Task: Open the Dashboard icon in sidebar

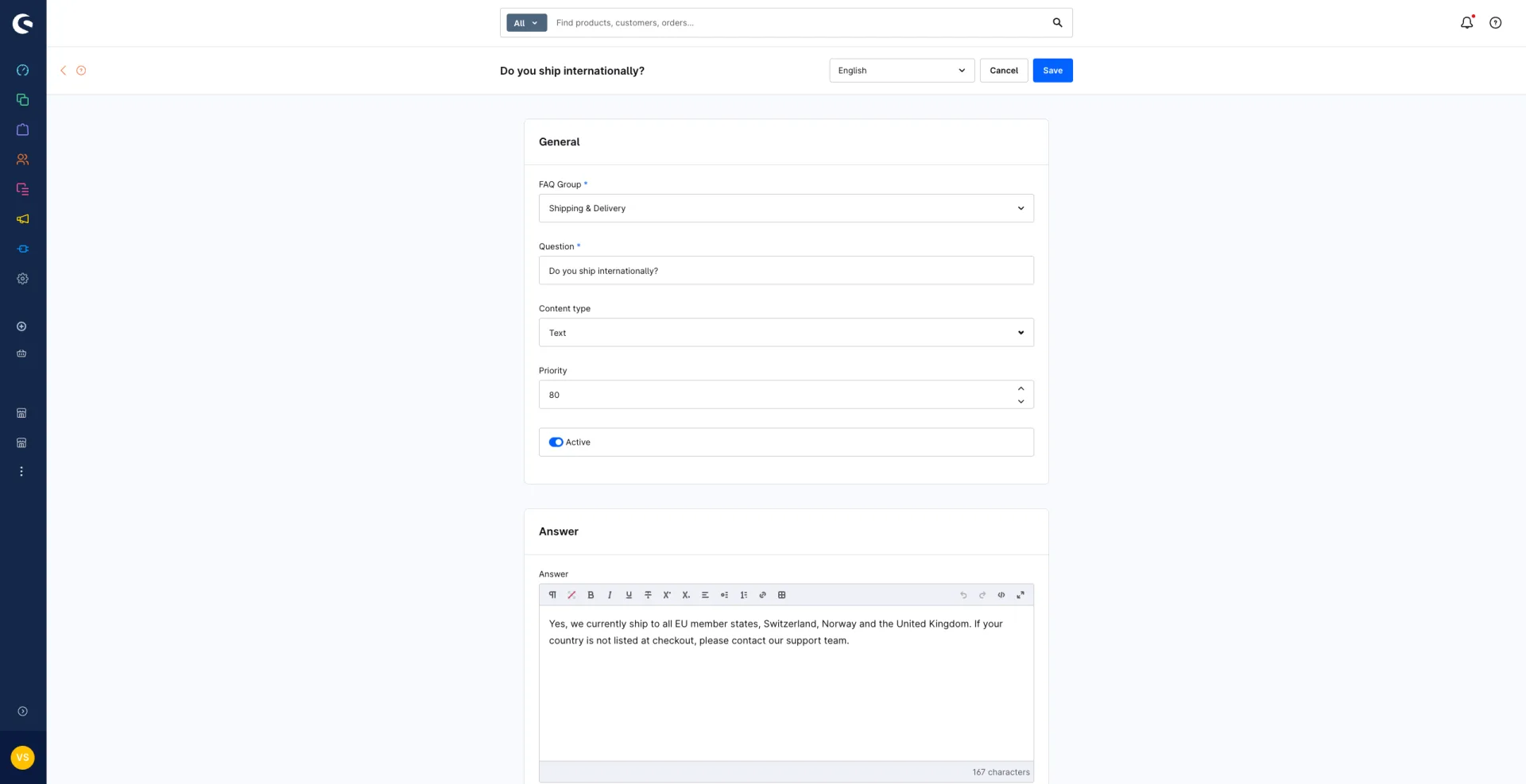Action: 22,70
